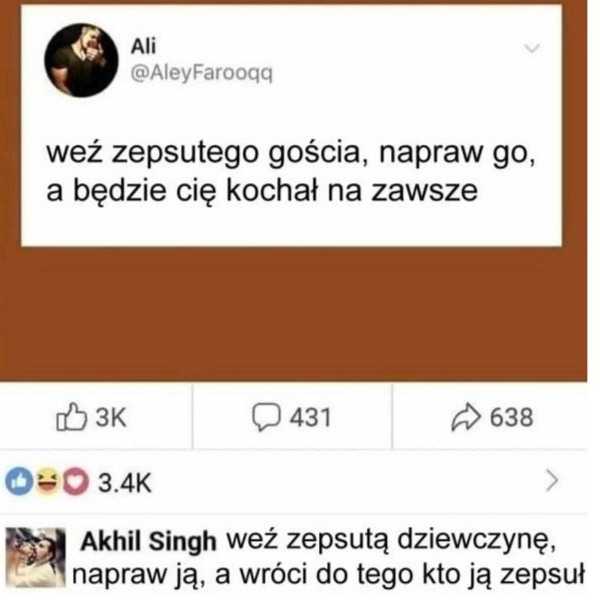Click the heart Love reaction emoji

tap(76, 481)
